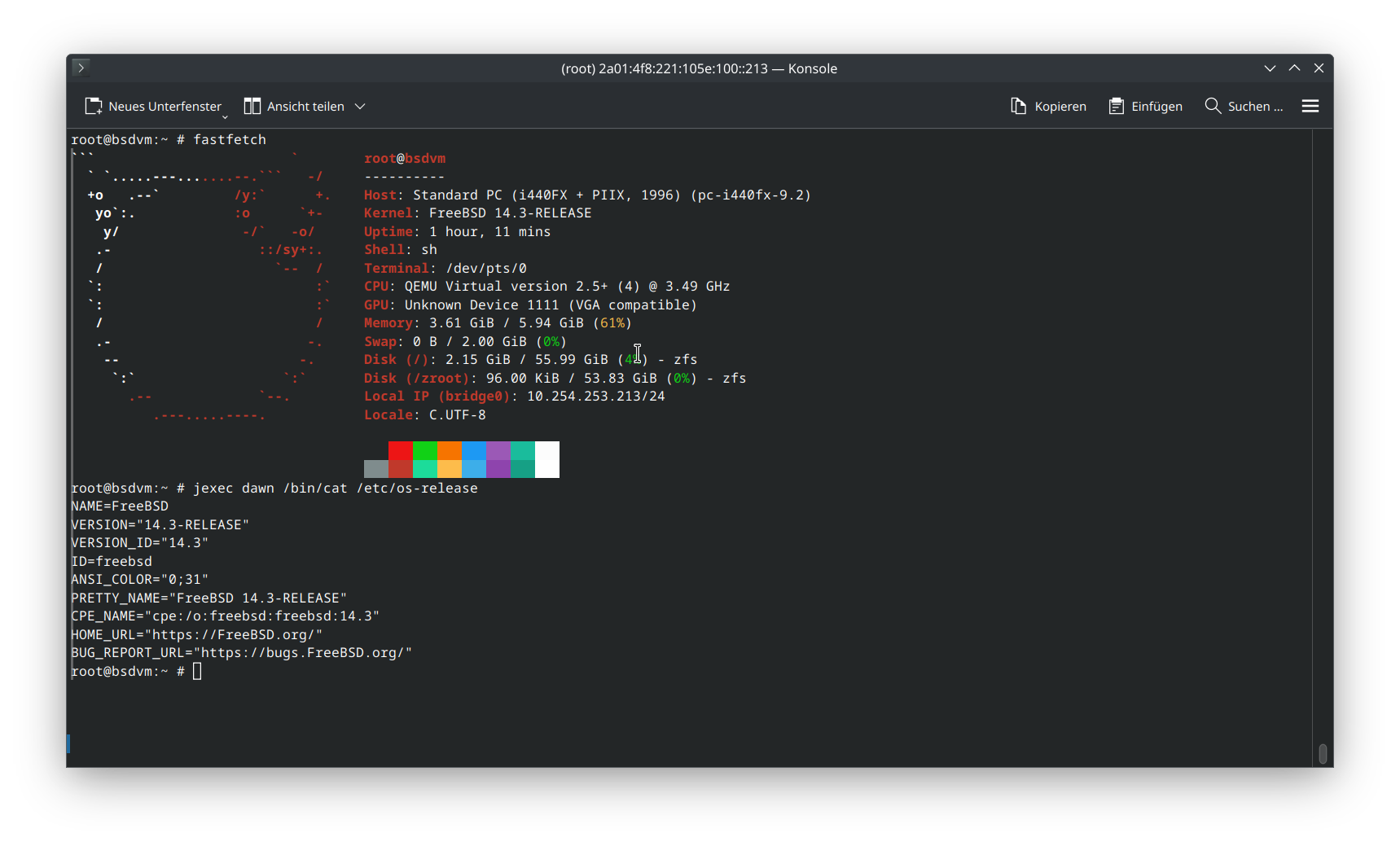Choose the orange swatch in top row

tap(450, 450)
